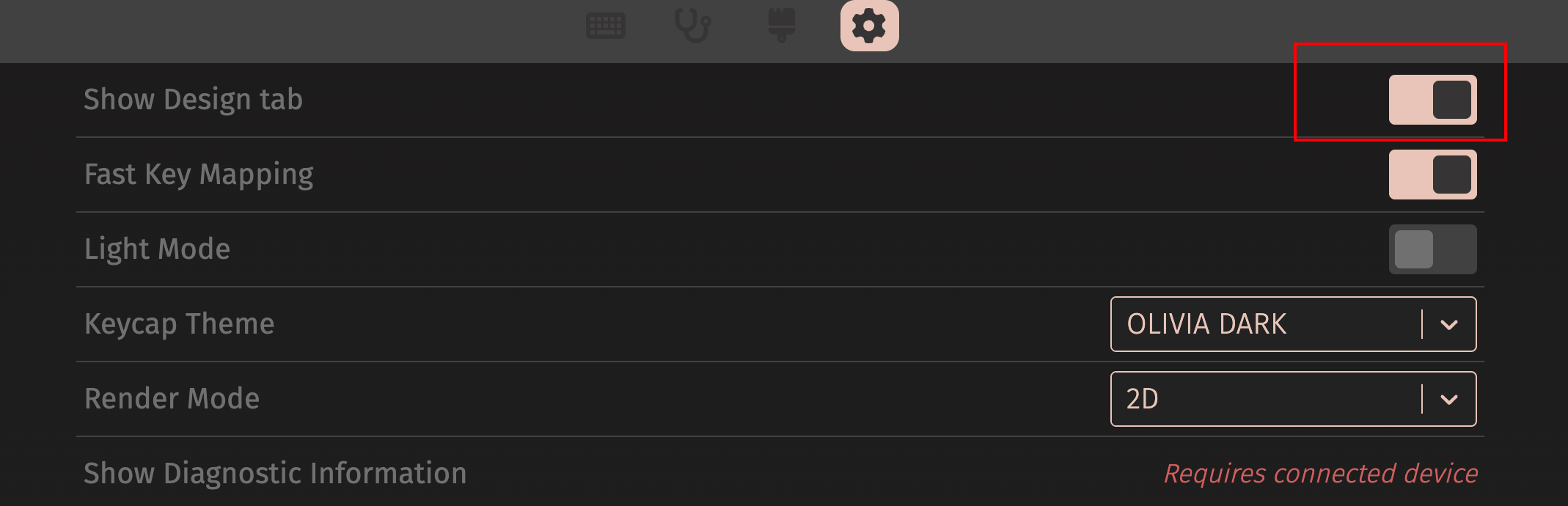Click the 2D selected value text
Viewport: 1568px width, 506px height.
coord(1143,399)
